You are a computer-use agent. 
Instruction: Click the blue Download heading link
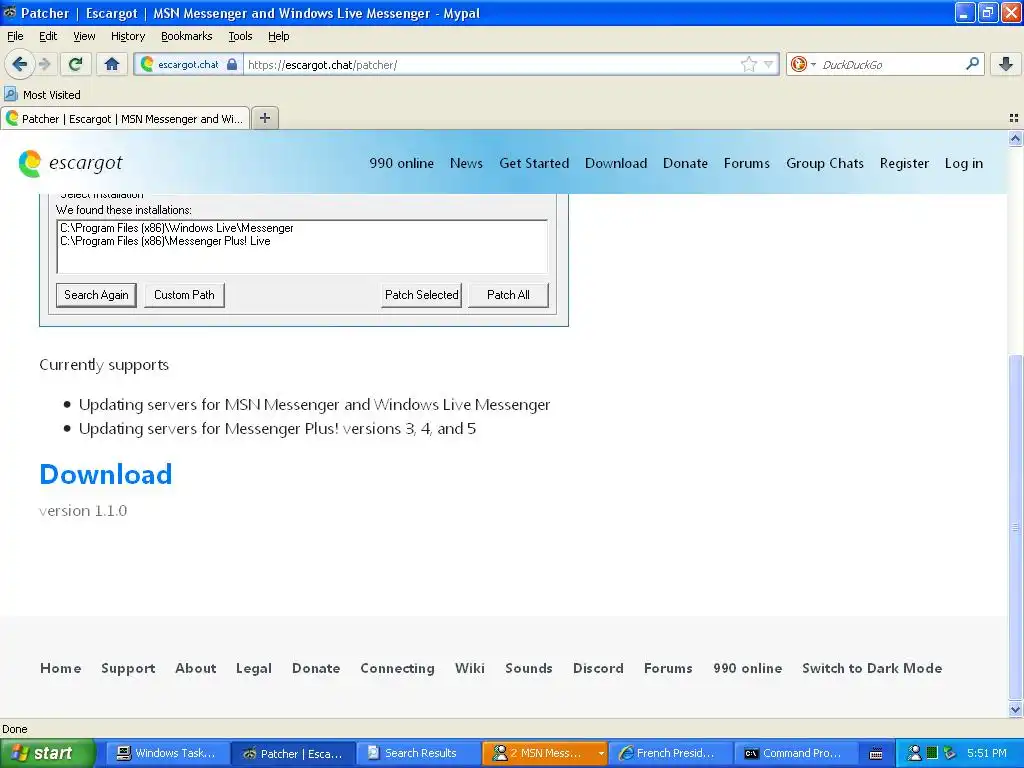(x=106, y=474)
